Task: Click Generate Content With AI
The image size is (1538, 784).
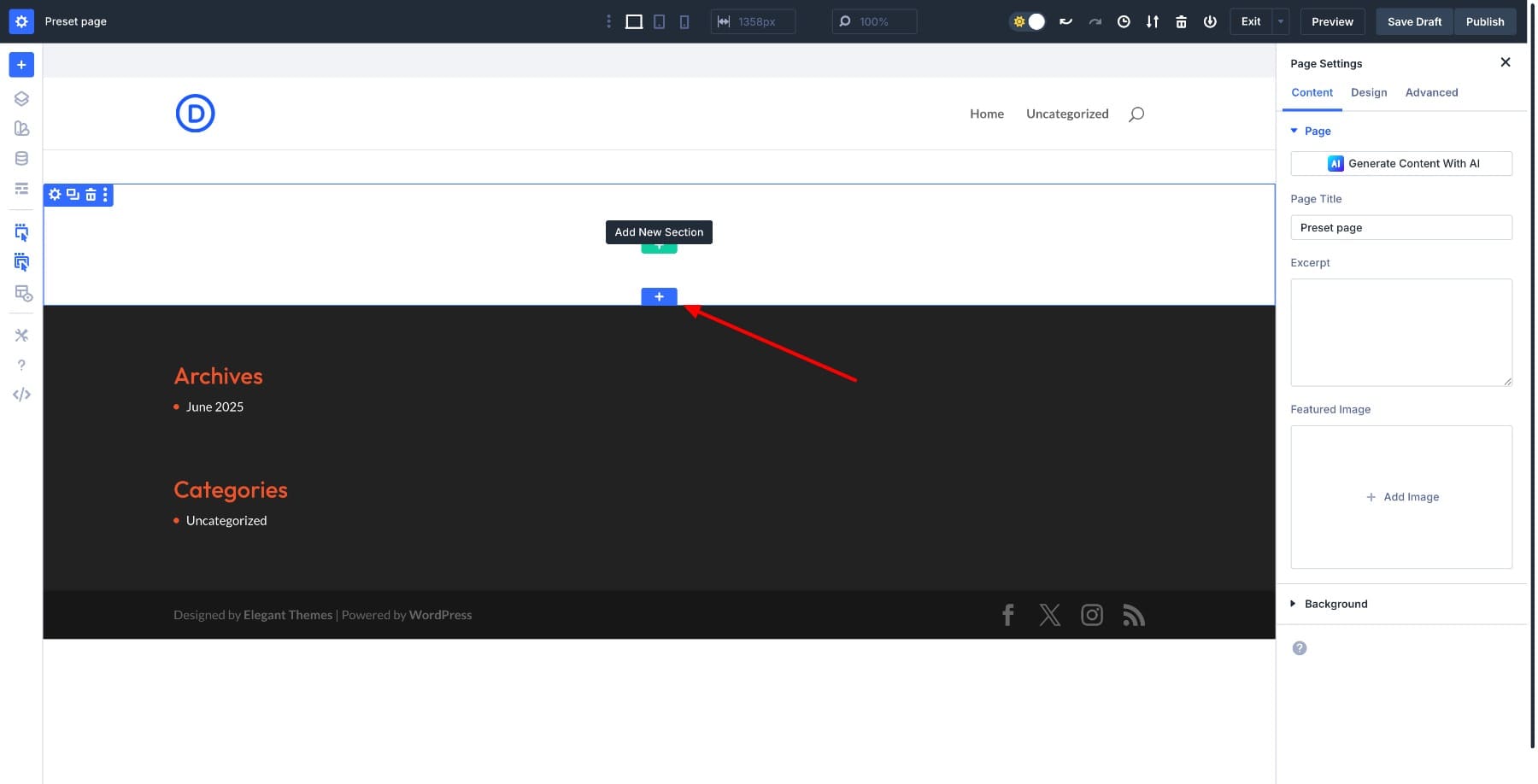Action: 1400,163
